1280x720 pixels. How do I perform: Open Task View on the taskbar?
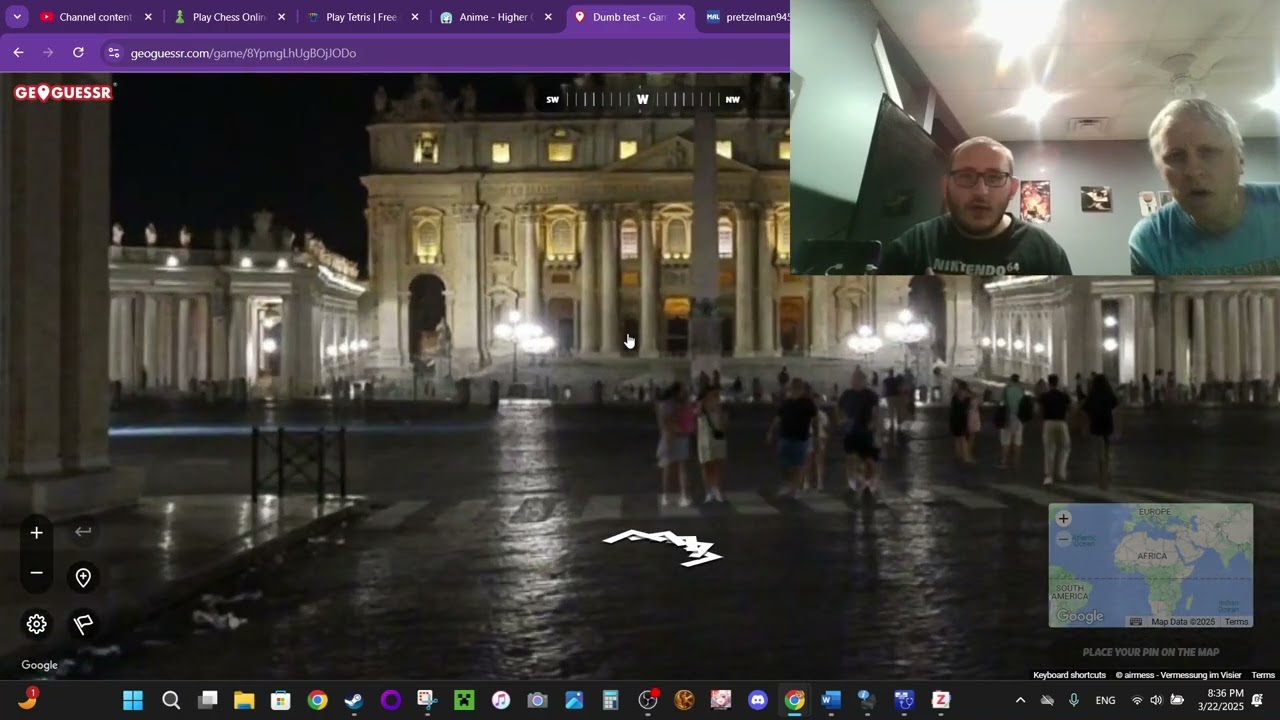click(x=208, y=700)
